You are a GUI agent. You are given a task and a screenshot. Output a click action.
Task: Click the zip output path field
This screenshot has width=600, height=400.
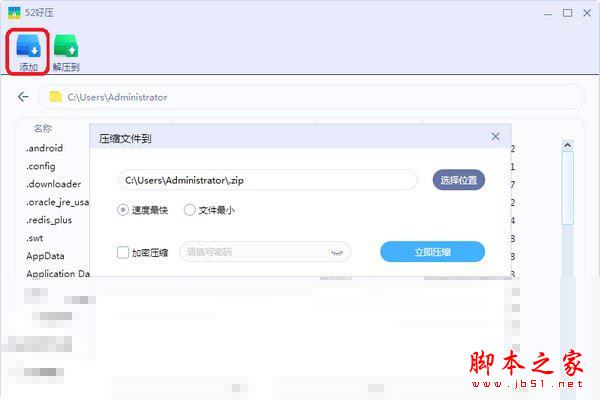(267, 180)
